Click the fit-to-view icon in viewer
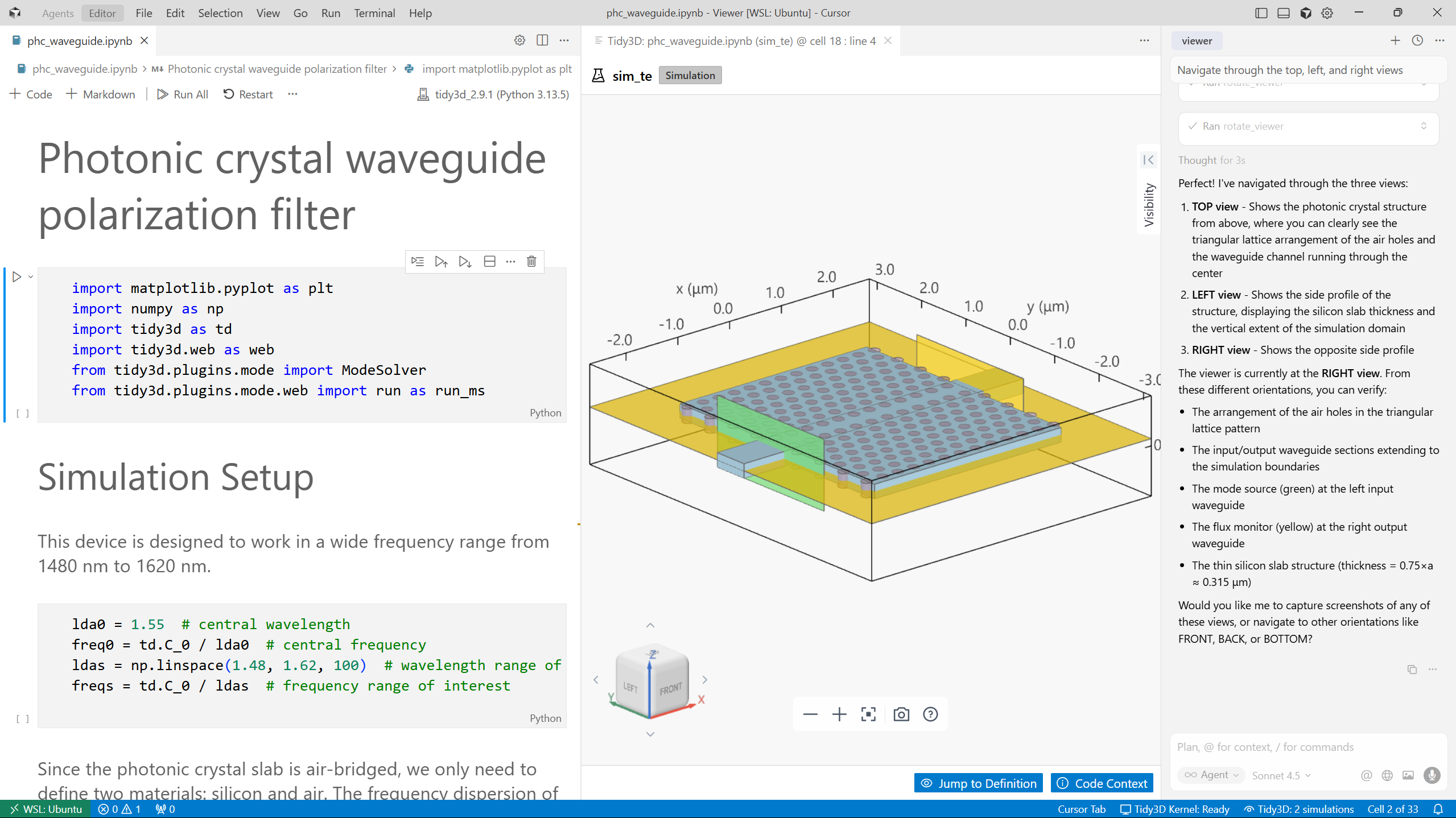 point(868,714)
